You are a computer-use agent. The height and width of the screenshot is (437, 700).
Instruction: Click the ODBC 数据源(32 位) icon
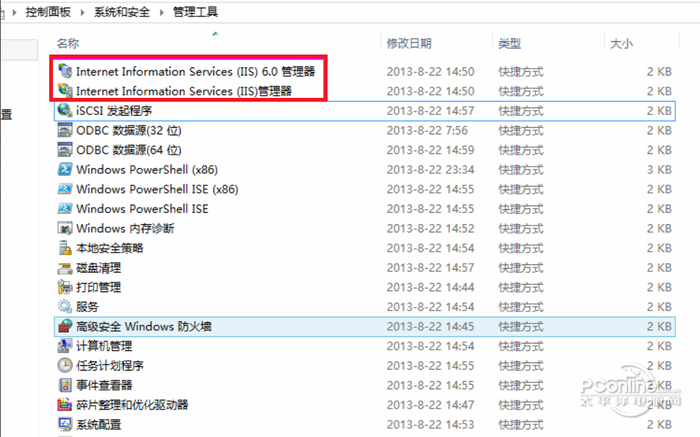tap(65, 130)
